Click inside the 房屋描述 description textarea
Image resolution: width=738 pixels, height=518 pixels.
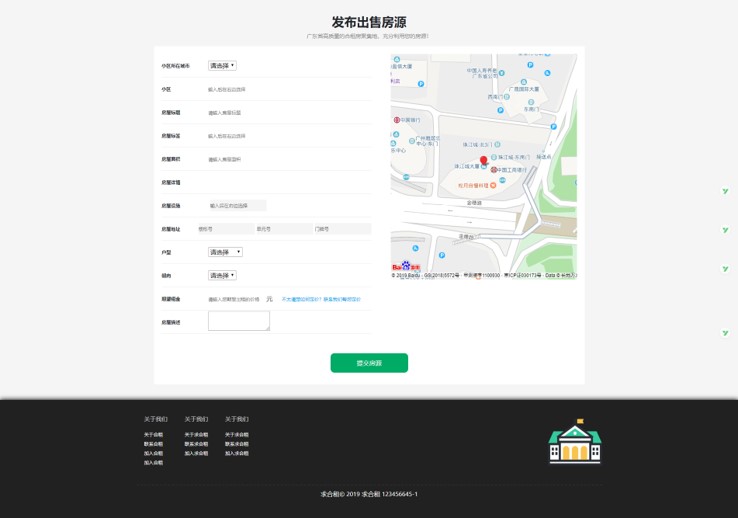coord(239,321)
